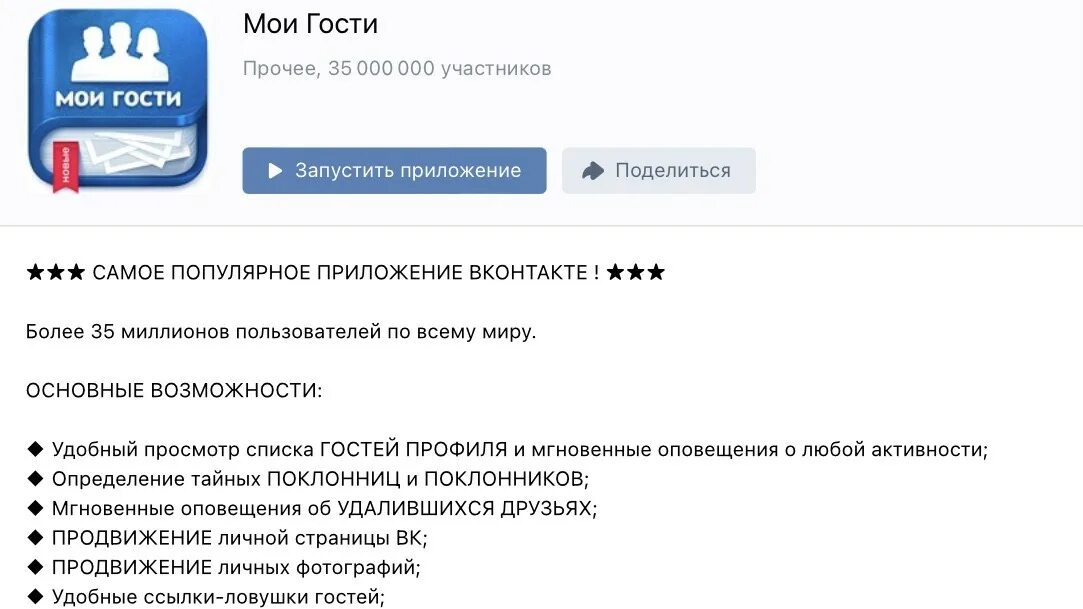
Task: Click the diamond bullet beside Удобные ссылки-ловушки гостей
Action: pyautogui.click(x=36, y=597)
